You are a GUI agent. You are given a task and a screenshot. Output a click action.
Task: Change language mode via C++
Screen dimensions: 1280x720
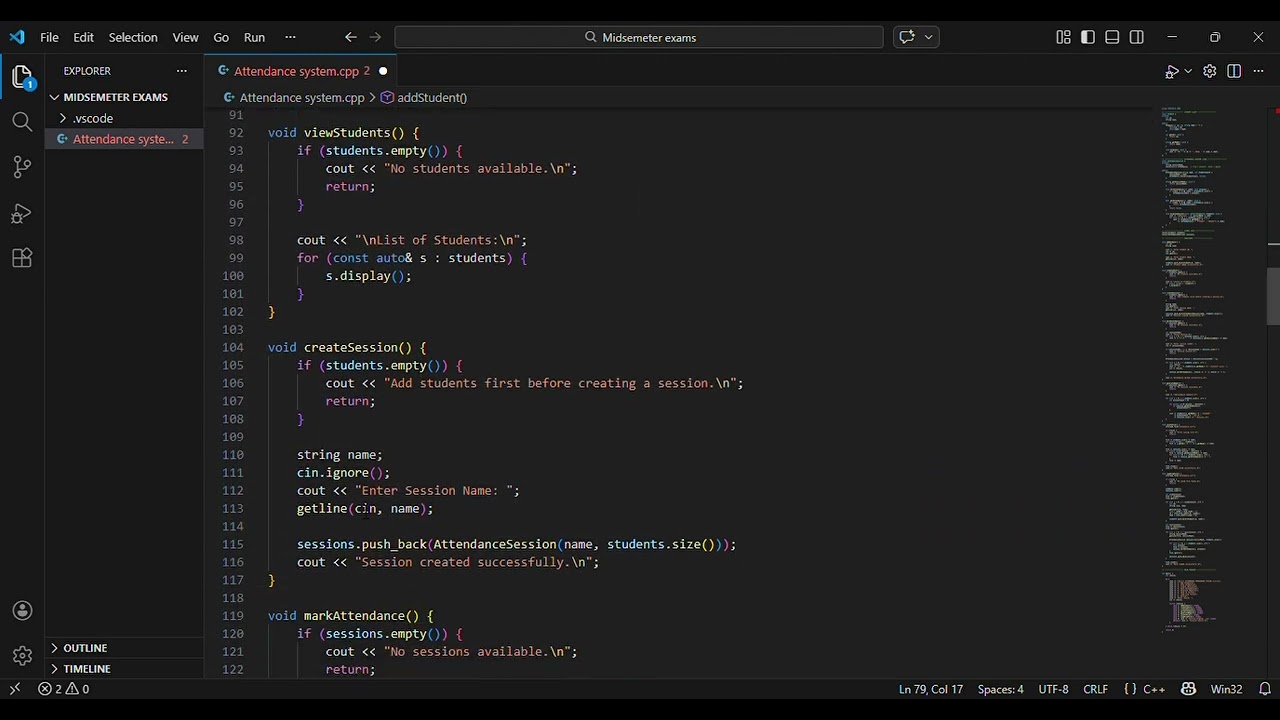1154,689
